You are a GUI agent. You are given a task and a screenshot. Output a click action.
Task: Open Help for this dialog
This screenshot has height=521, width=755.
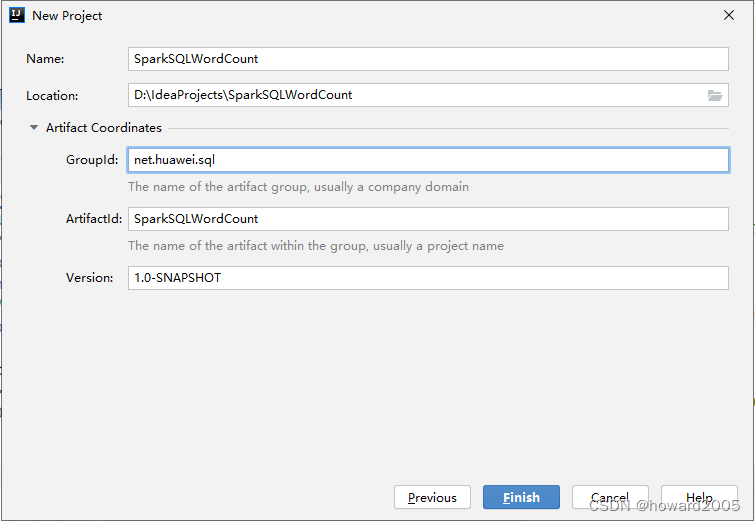[699, 497]
